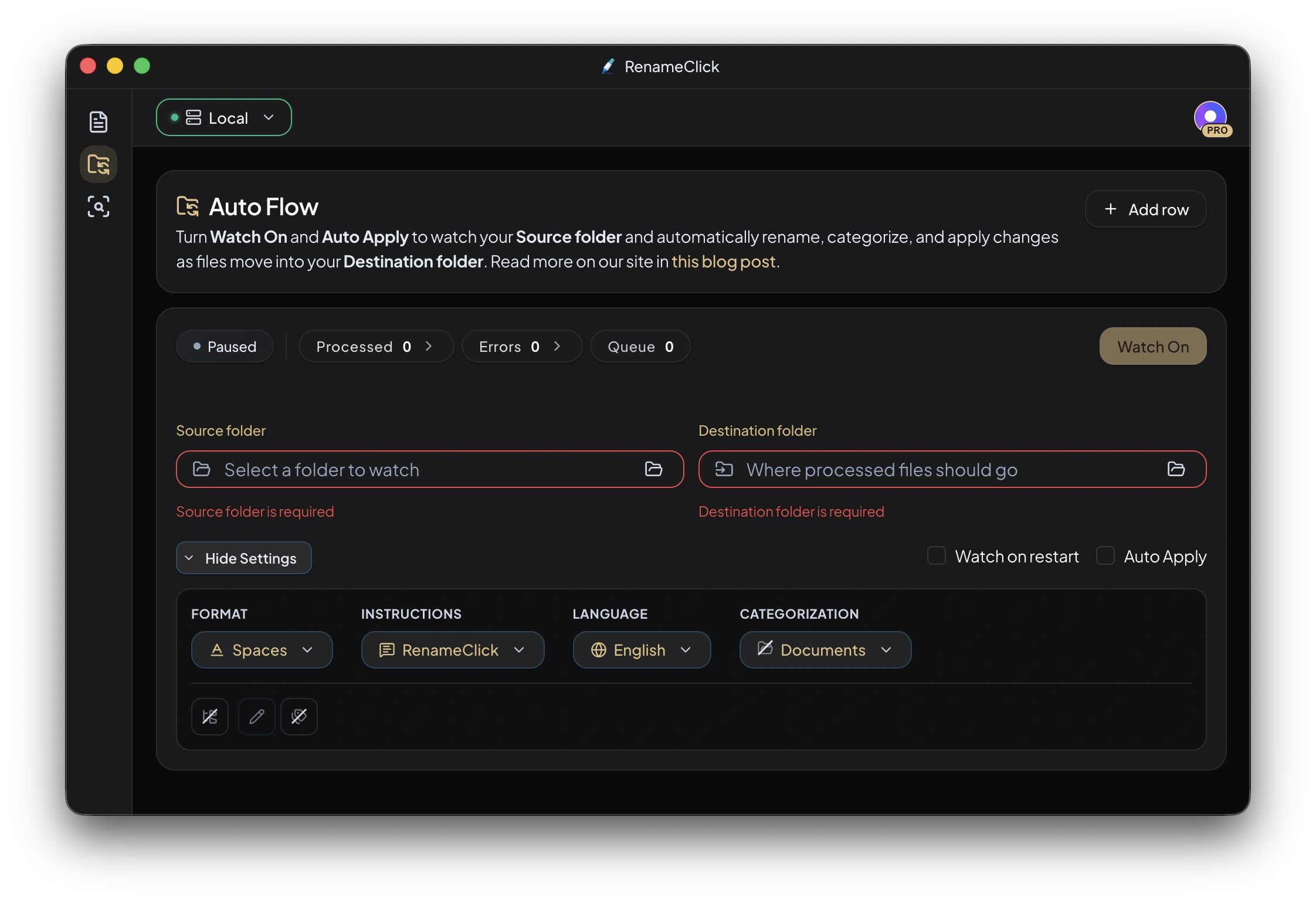
Task: Click Add row to create a new flow
Action: click(1145, 209)
